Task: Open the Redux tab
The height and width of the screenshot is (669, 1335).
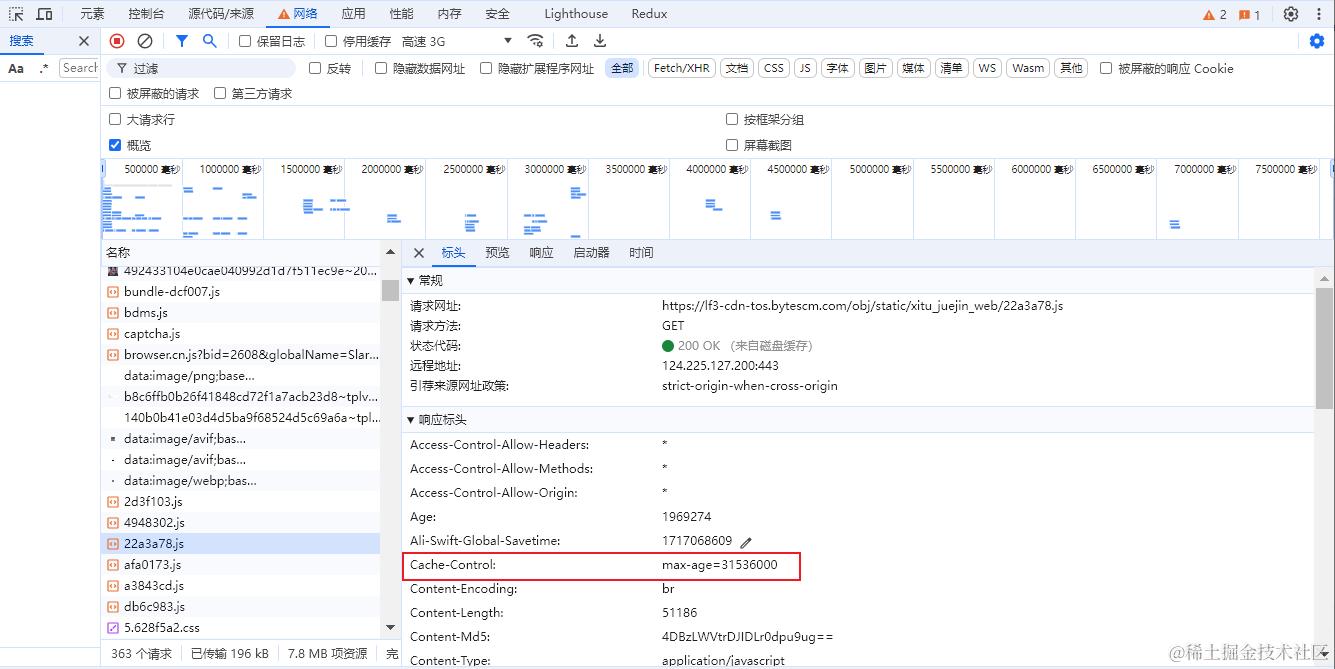Action: click(x=649, y=14)
